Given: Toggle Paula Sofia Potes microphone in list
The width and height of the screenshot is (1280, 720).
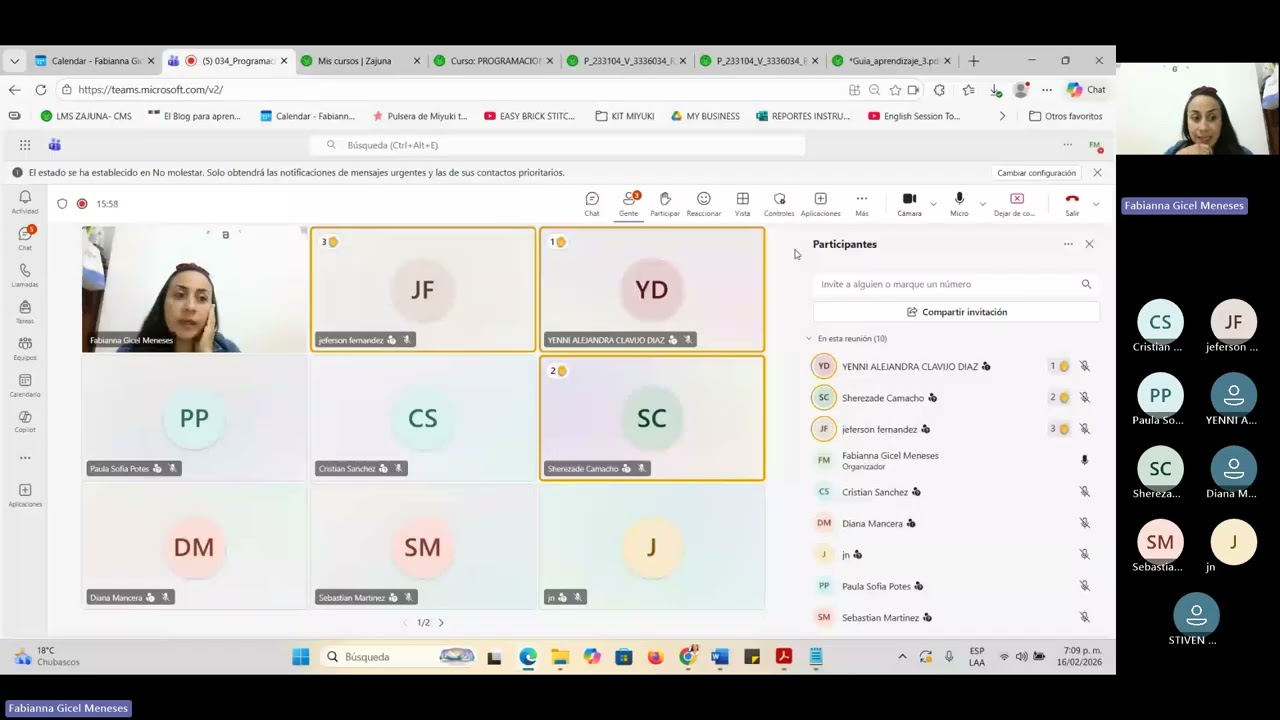Looking at the screenshot, I should (1084, 586).
